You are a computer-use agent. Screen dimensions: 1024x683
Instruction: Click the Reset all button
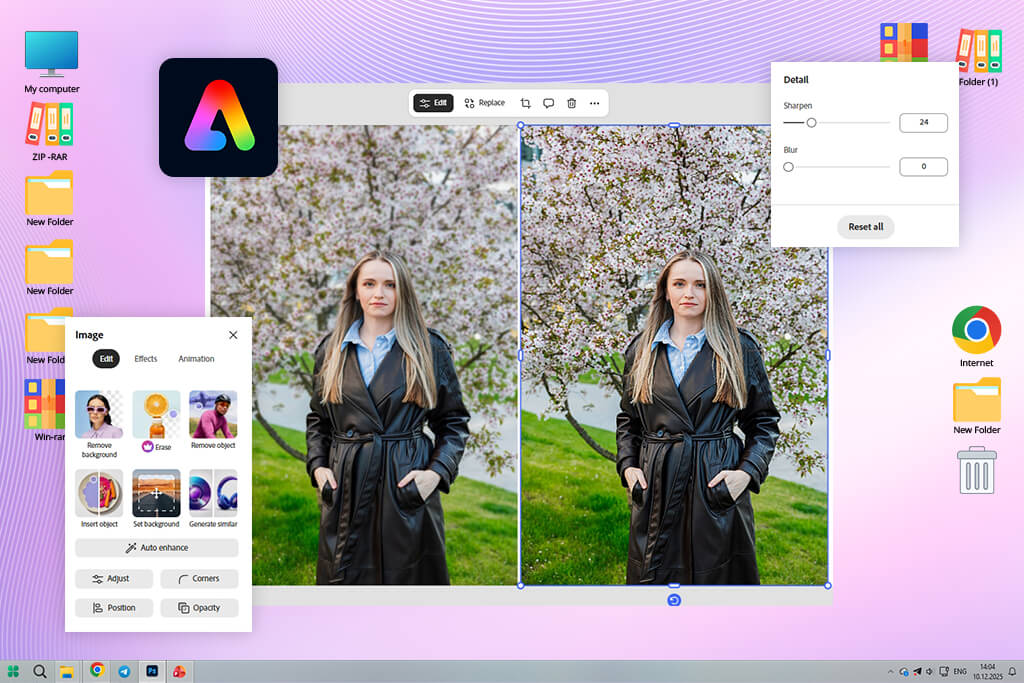pyautogui.click(x=865, y=227)
